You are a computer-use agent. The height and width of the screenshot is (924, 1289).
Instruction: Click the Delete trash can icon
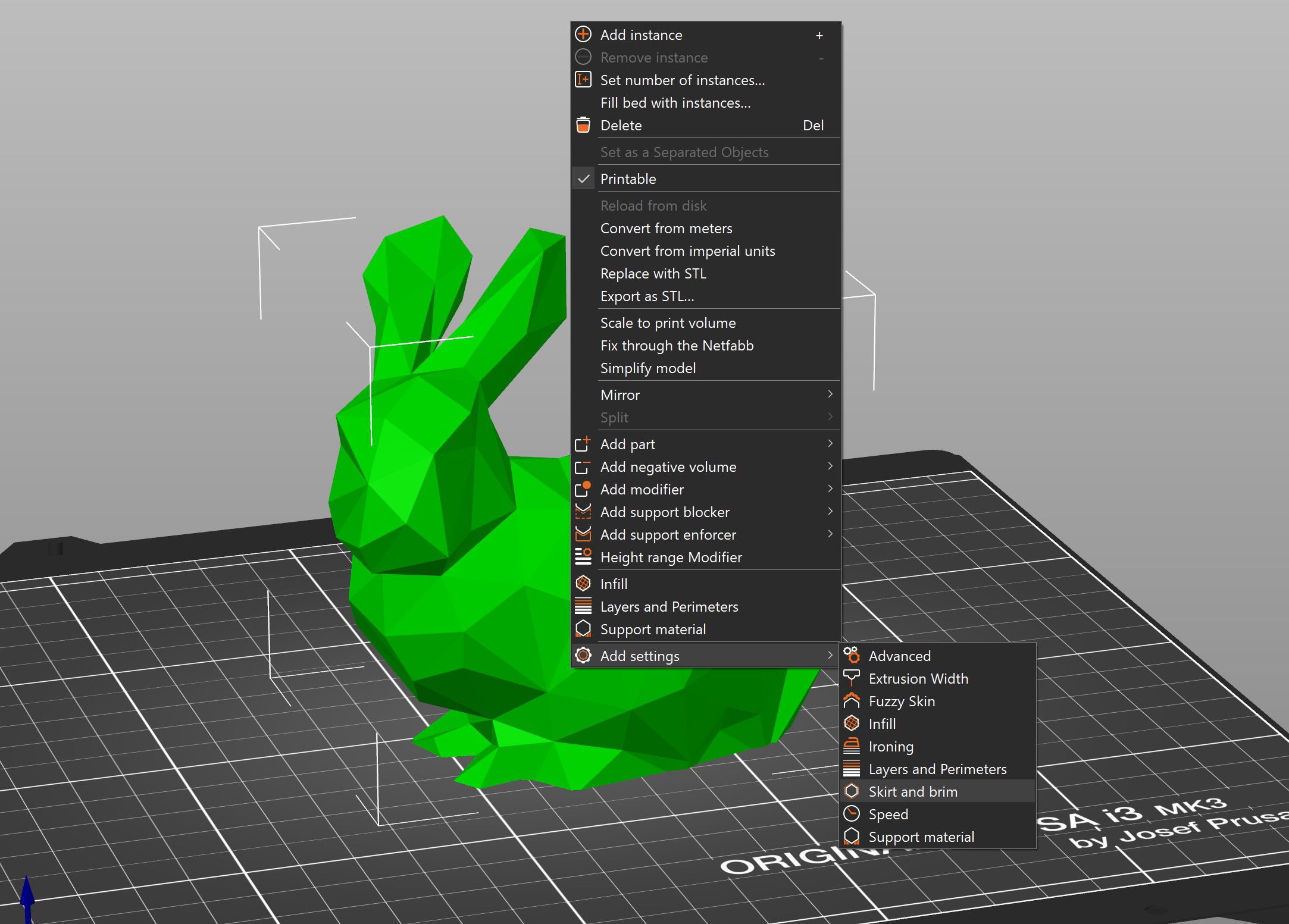coord(583,125)
